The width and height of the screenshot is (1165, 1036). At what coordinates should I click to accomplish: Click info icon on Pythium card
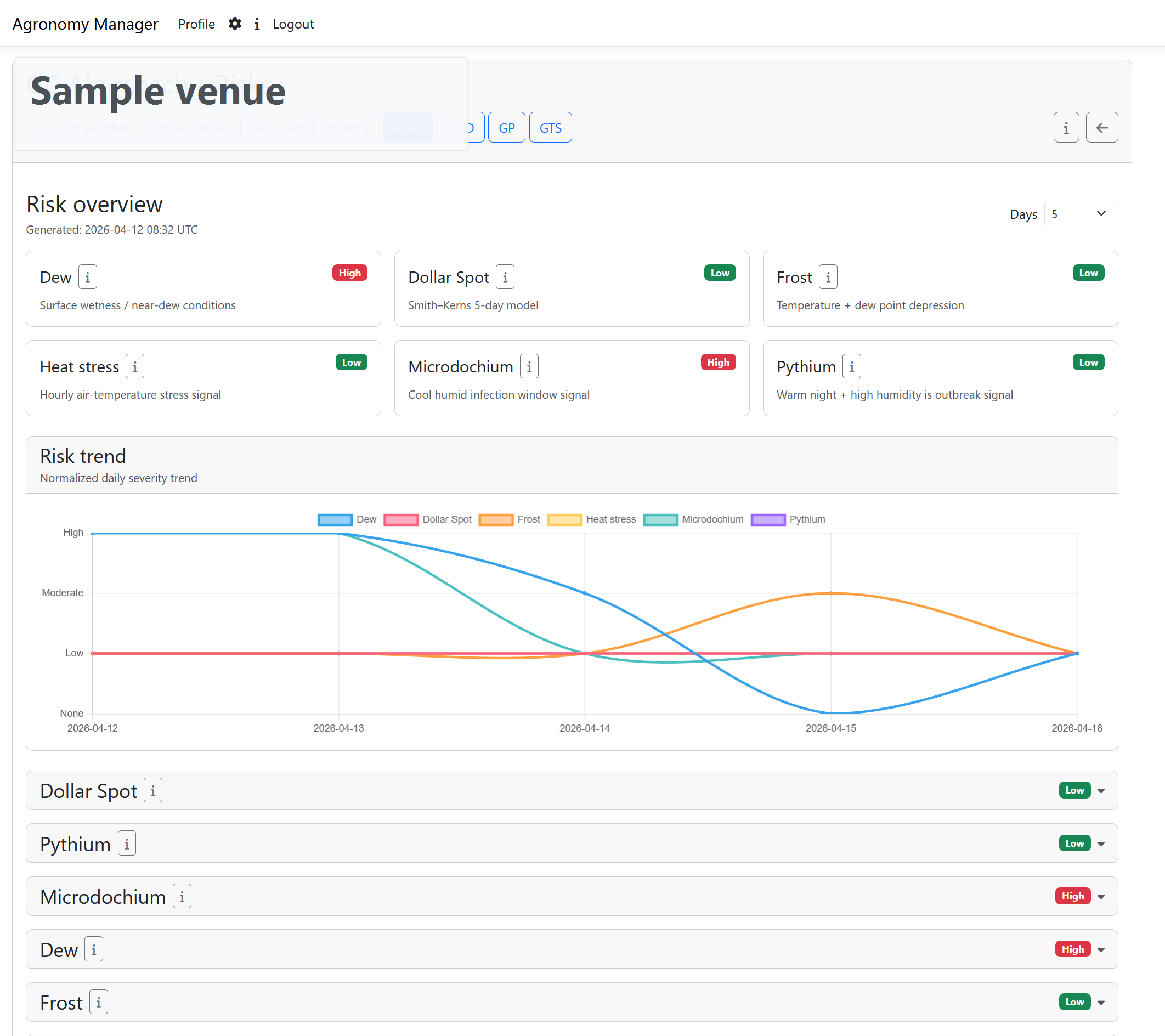coord(851,367)
